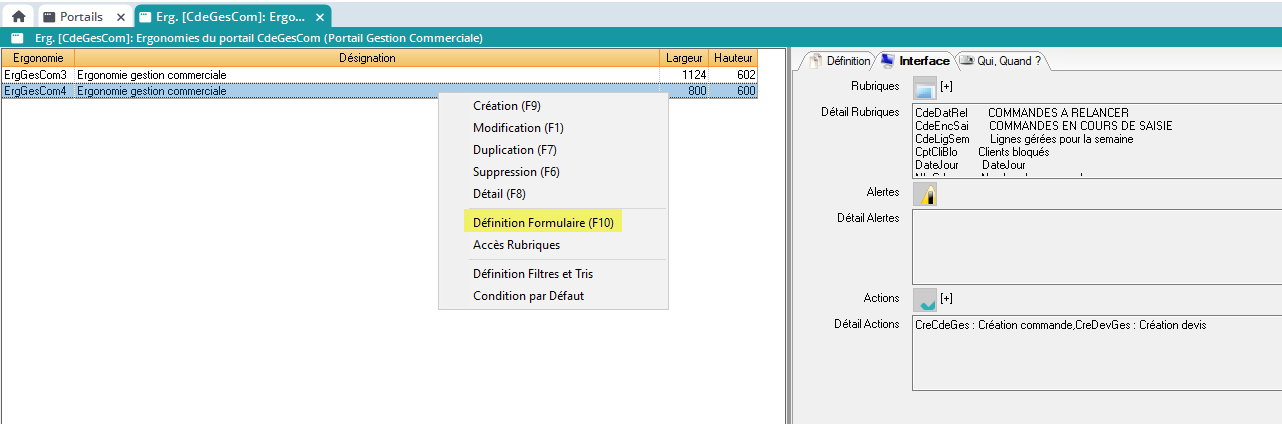Open the Définition tab

pyautogui.click(x=840, y=61)
